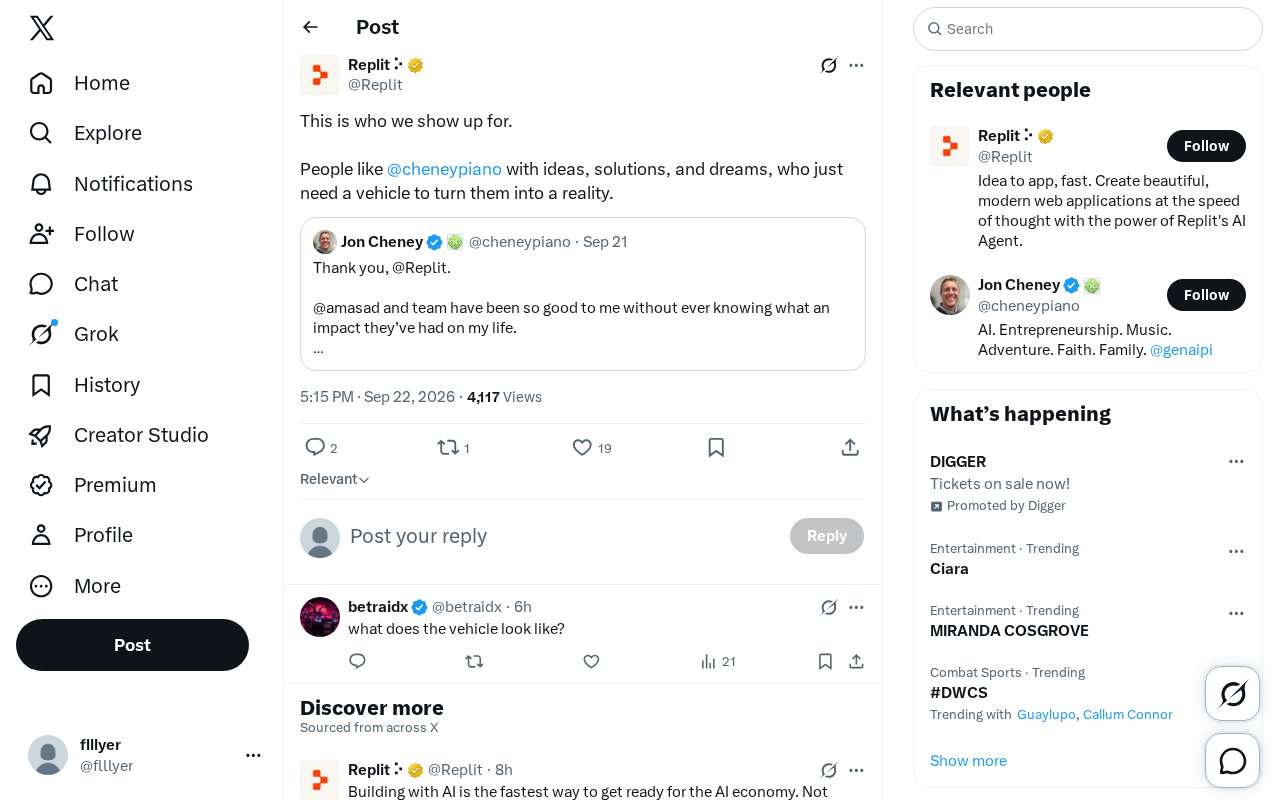Go back using the arrow icon
This screenshot has height=800, width=1280.
[x=311, y=27]
